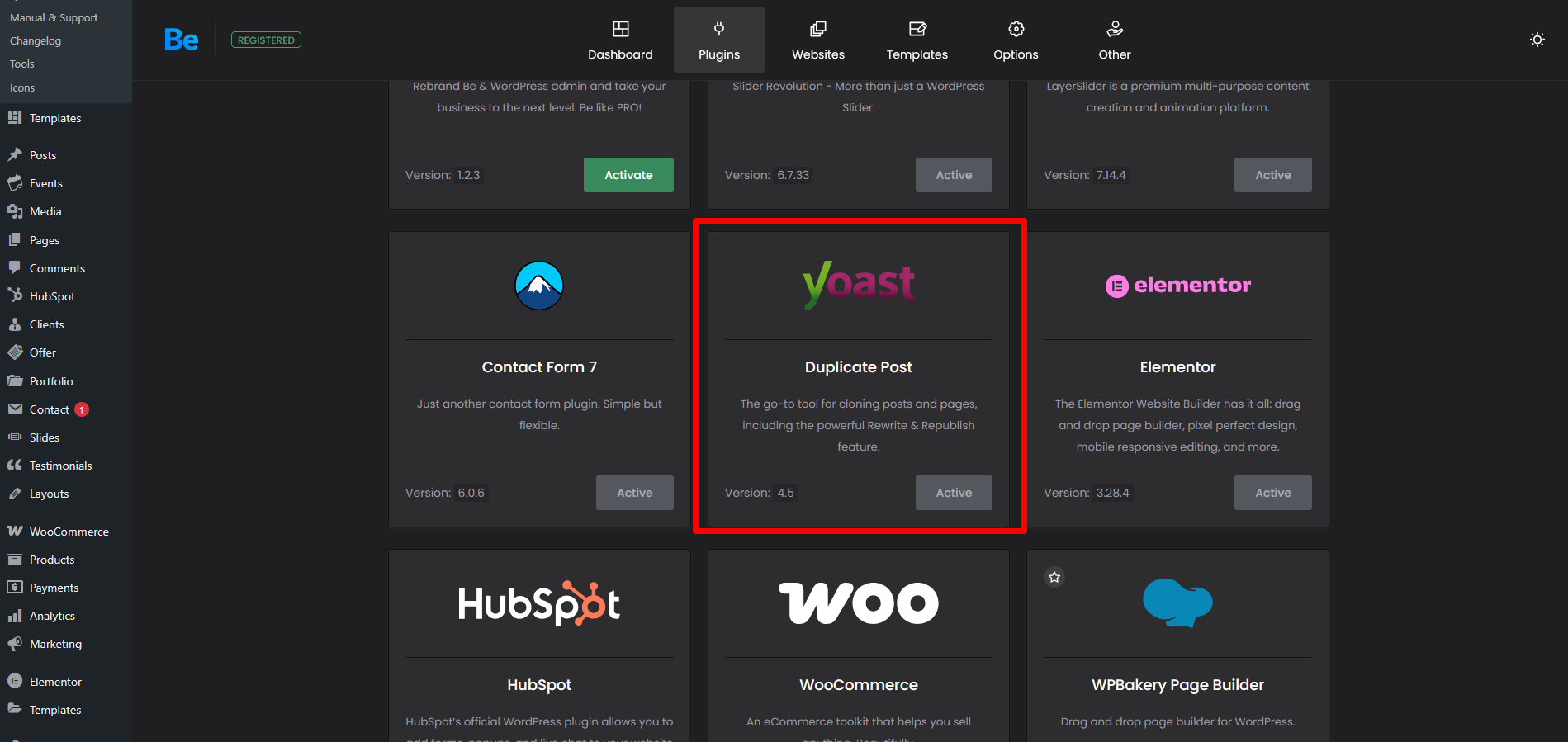Click the Yoast logo on Duplicate Post
This screenshot has height=742, width=1568.
[x=859, y=285]
